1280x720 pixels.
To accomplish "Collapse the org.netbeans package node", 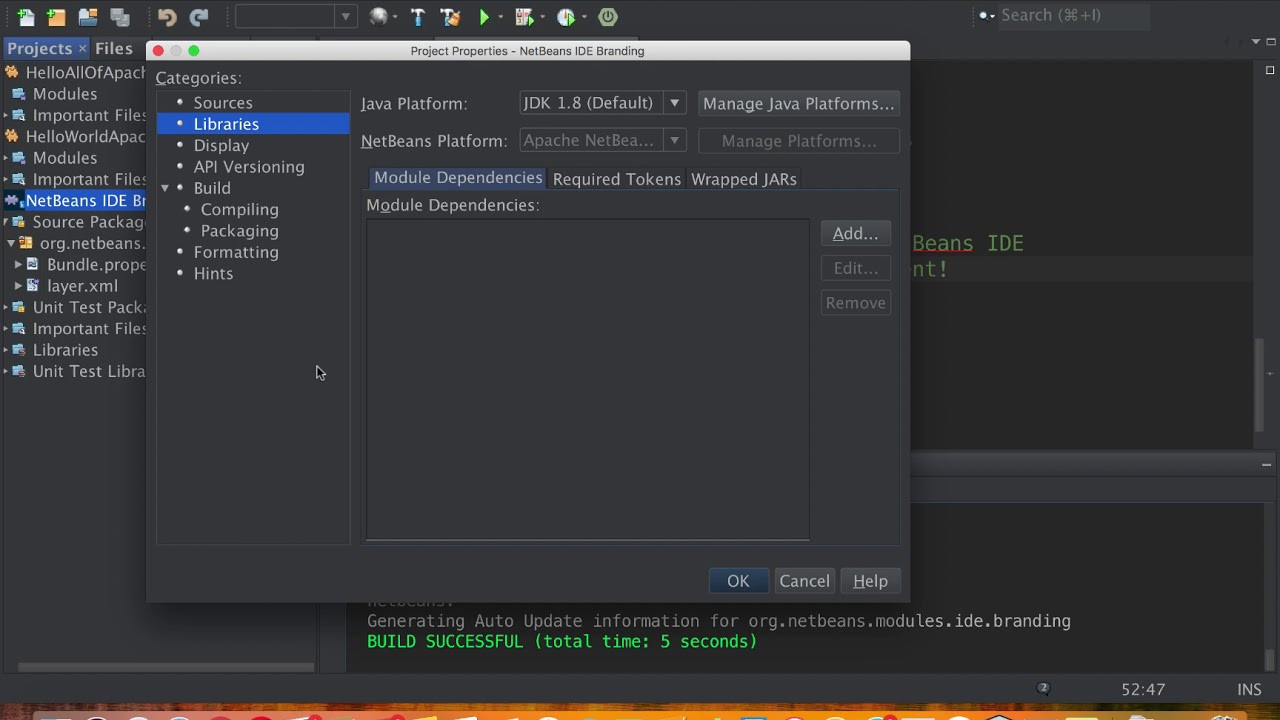I will [11, 243].
